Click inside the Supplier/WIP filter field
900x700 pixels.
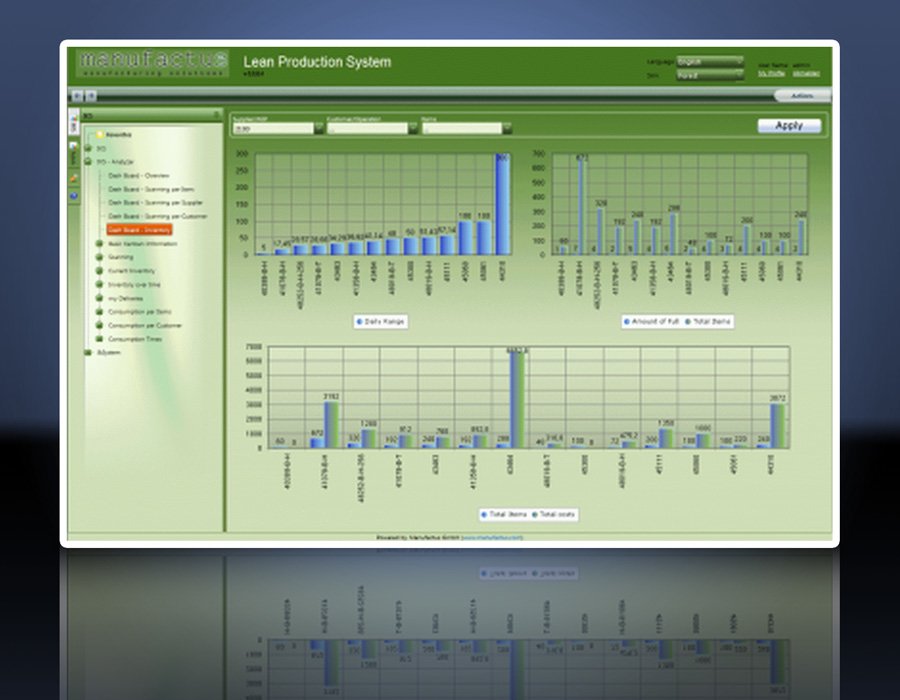[x=273, y=129]
